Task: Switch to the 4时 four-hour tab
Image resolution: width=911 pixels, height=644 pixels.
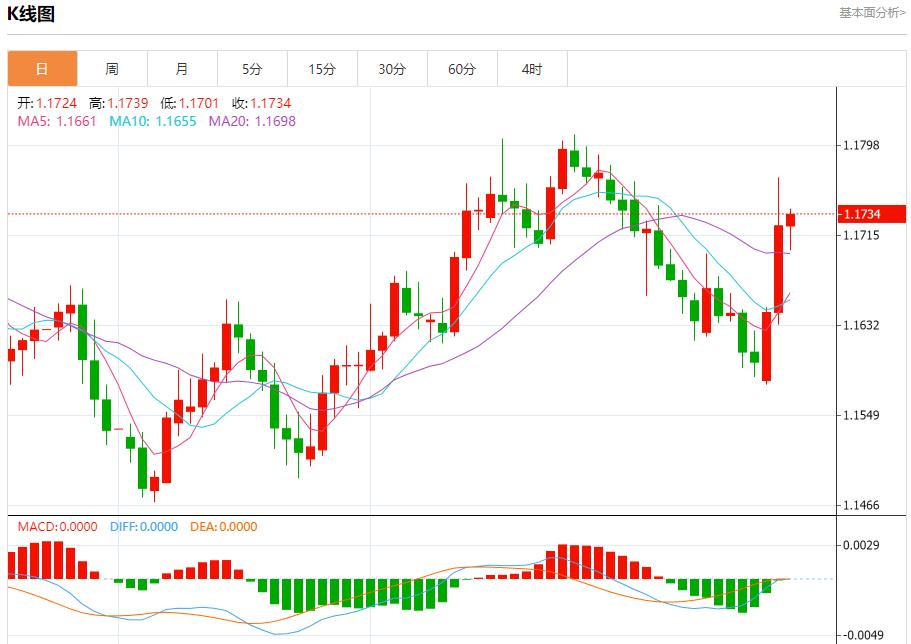Action: tap(532, 69)
